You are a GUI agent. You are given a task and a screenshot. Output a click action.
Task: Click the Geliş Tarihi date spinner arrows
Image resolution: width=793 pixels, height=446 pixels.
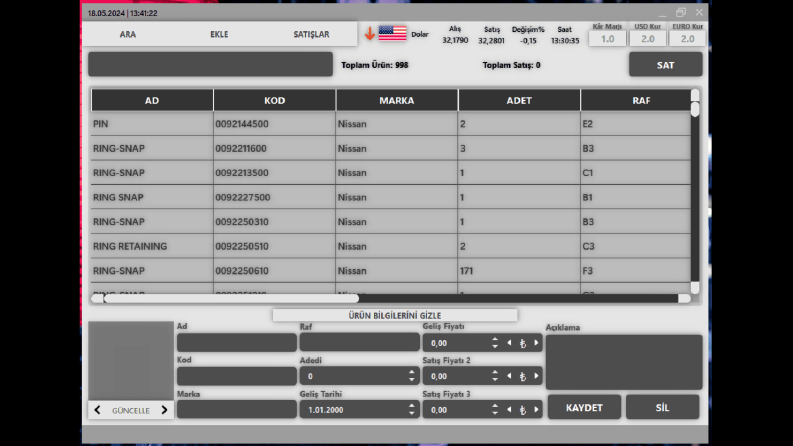tap(412, 410)
